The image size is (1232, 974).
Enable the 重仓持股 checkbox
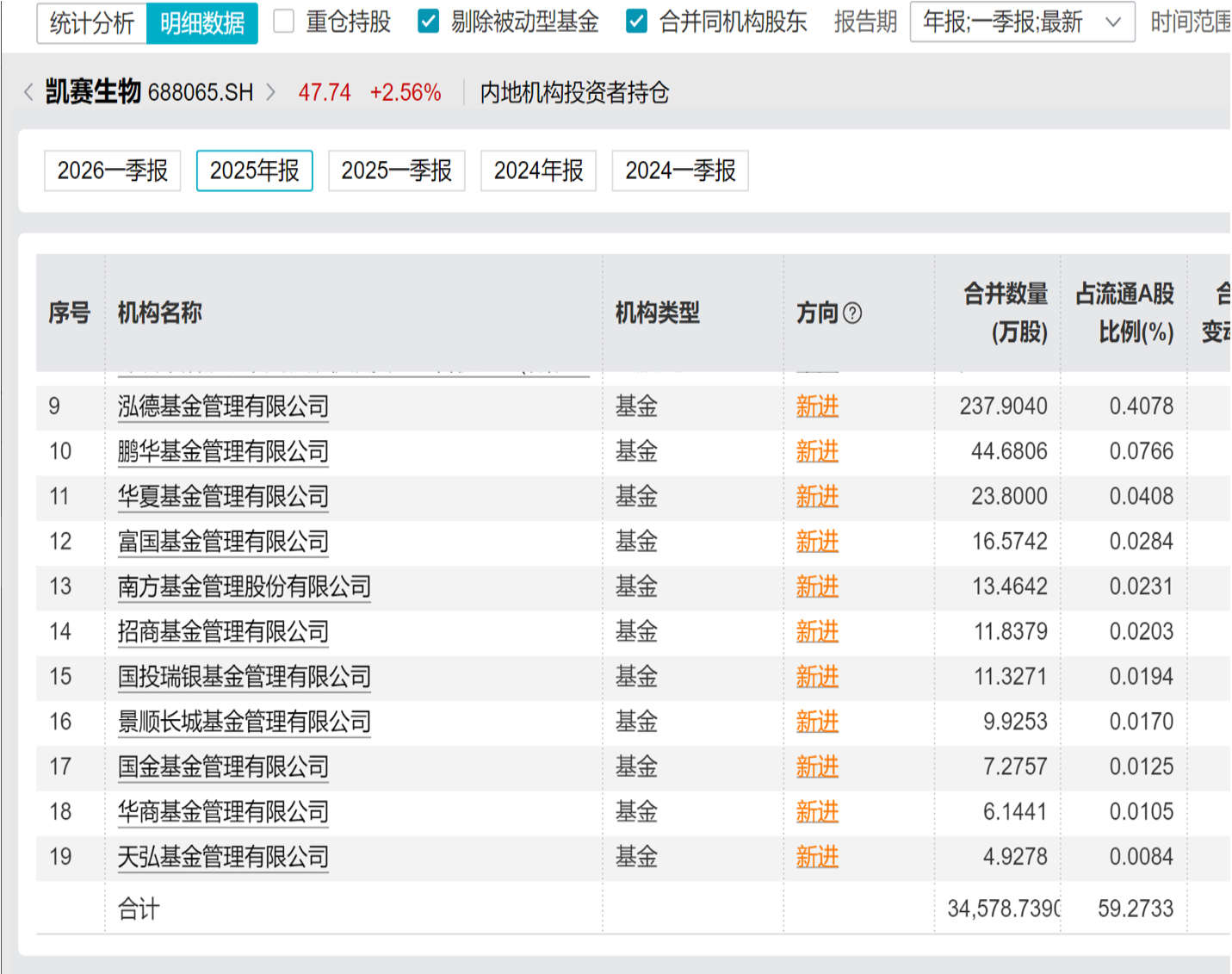(284, 22)
